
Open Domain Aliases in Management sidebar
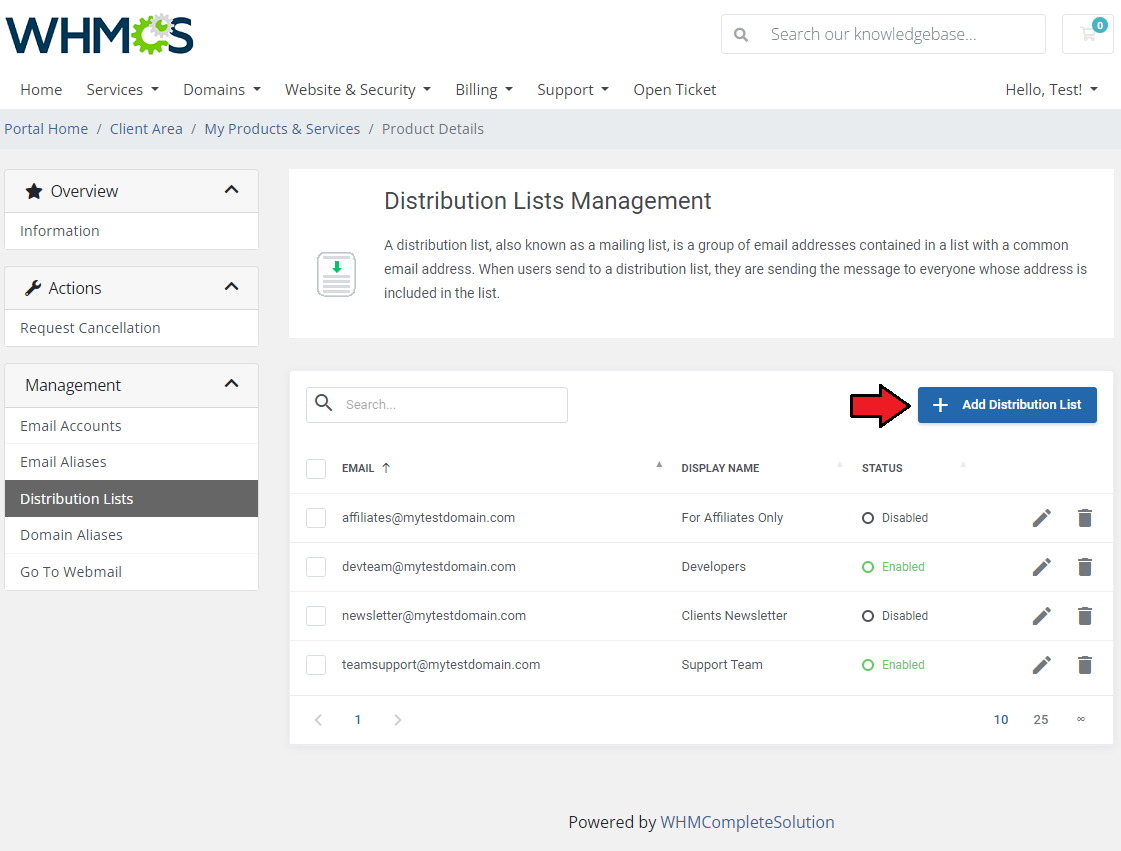tap(132, 535)
